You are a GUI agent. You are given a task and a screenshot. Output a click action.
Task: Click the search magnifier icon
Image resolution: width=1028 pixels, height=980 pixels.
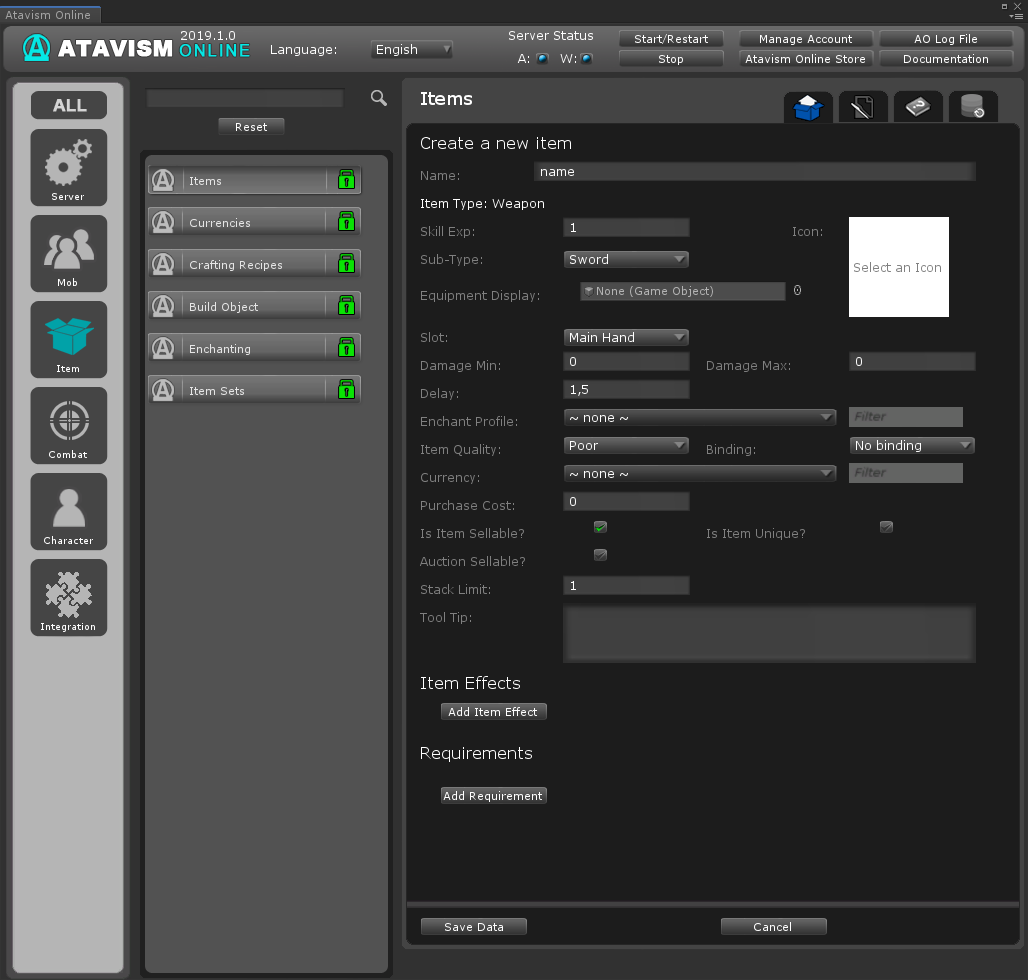click(x=379, y=97)
